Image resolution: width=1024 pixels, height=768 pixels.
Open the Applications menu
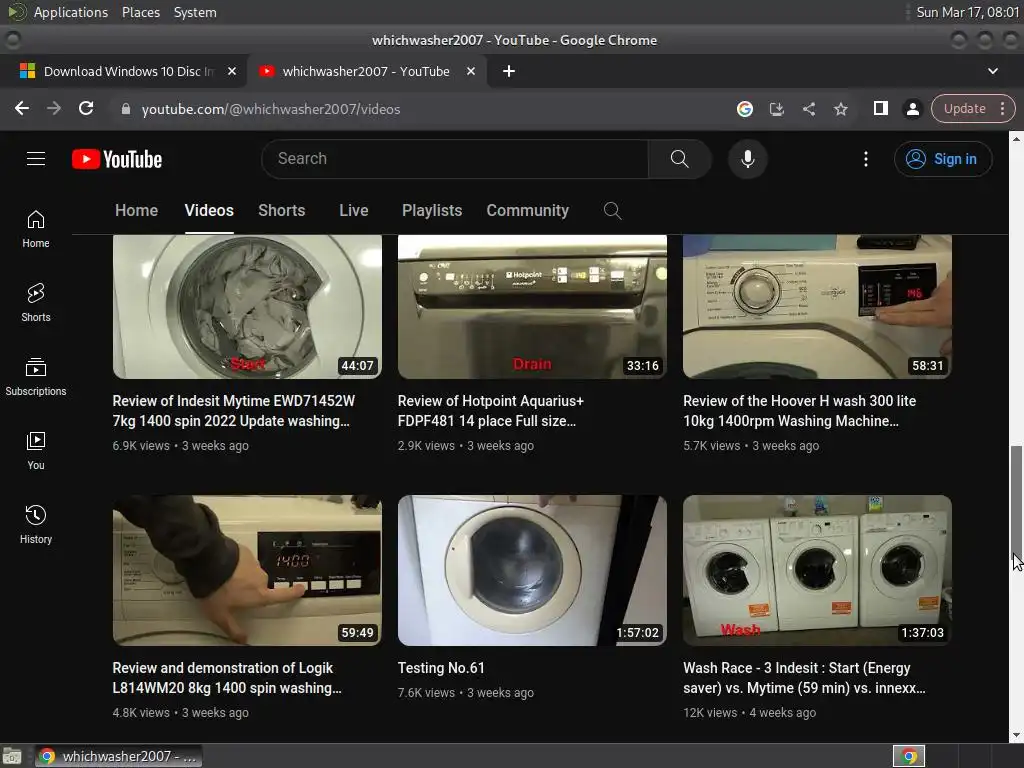71,12
